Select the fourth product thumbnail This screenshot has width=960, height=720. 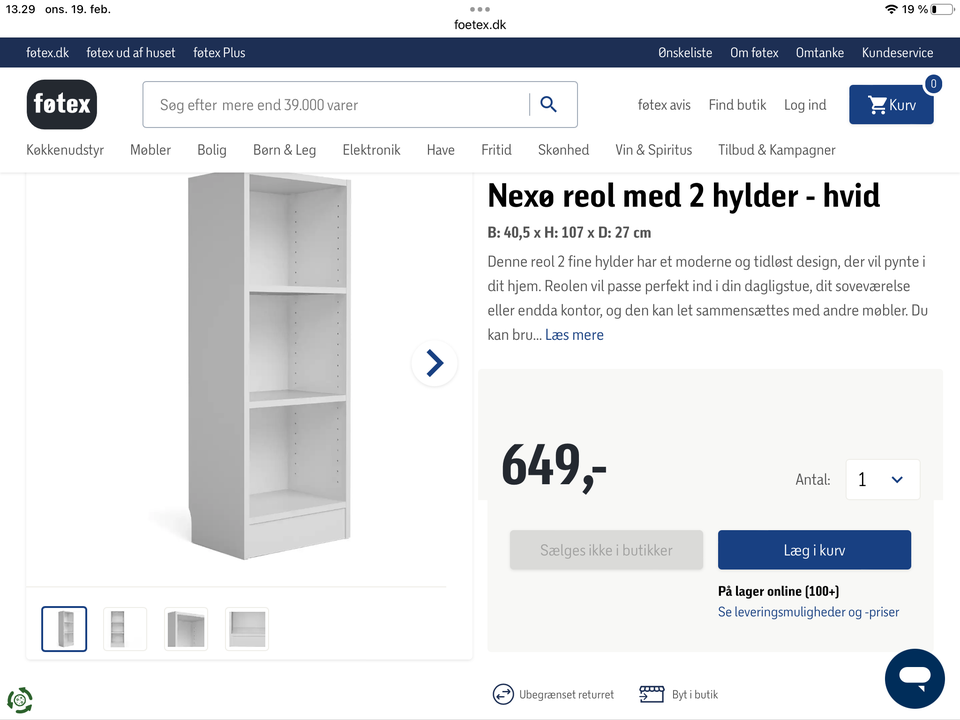(x=247, y=629)
